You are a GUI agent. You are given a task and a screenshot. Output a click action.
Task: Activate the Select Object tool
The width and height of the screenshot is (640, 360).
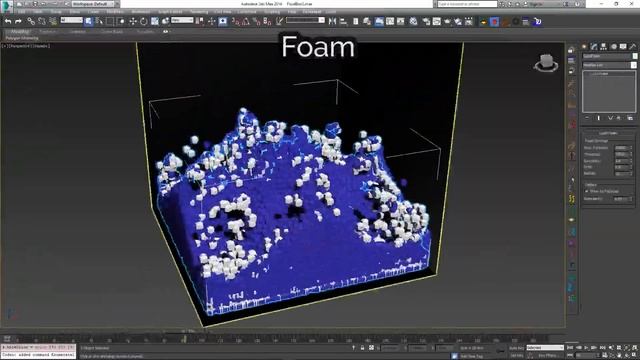point(89,21)
